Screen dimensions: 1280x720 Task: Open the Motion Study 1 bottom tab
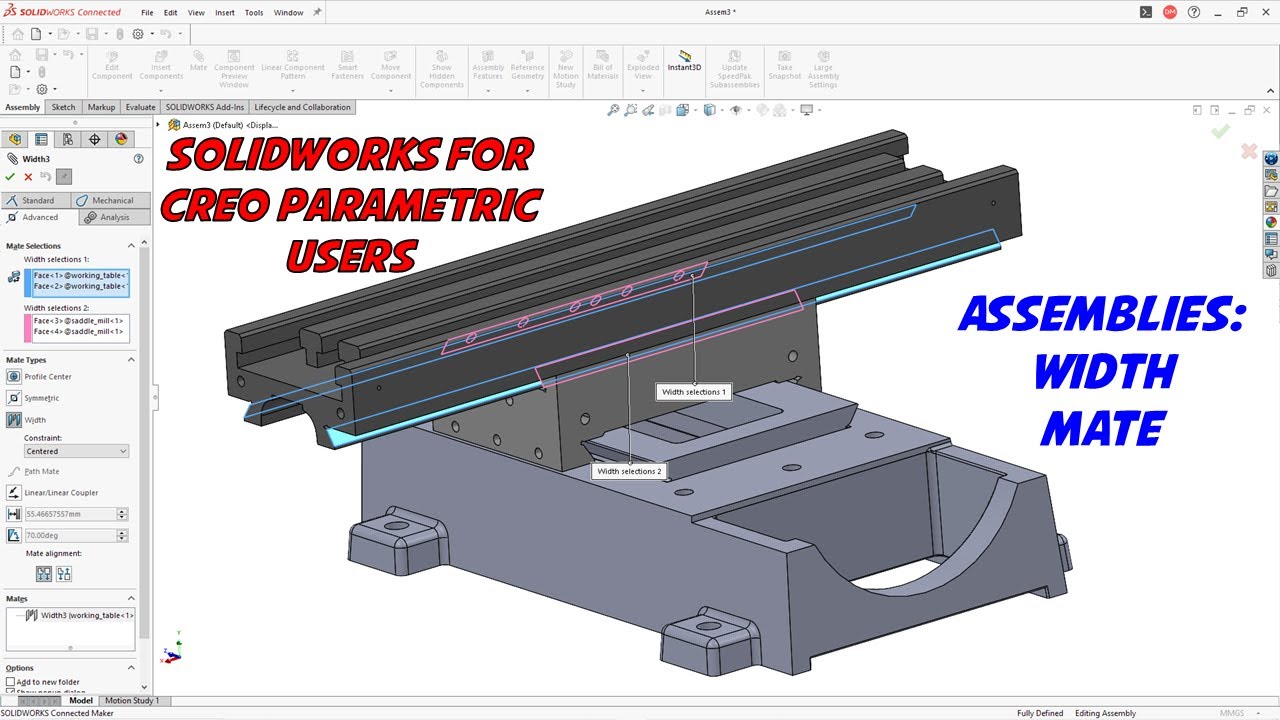point(132,701)
